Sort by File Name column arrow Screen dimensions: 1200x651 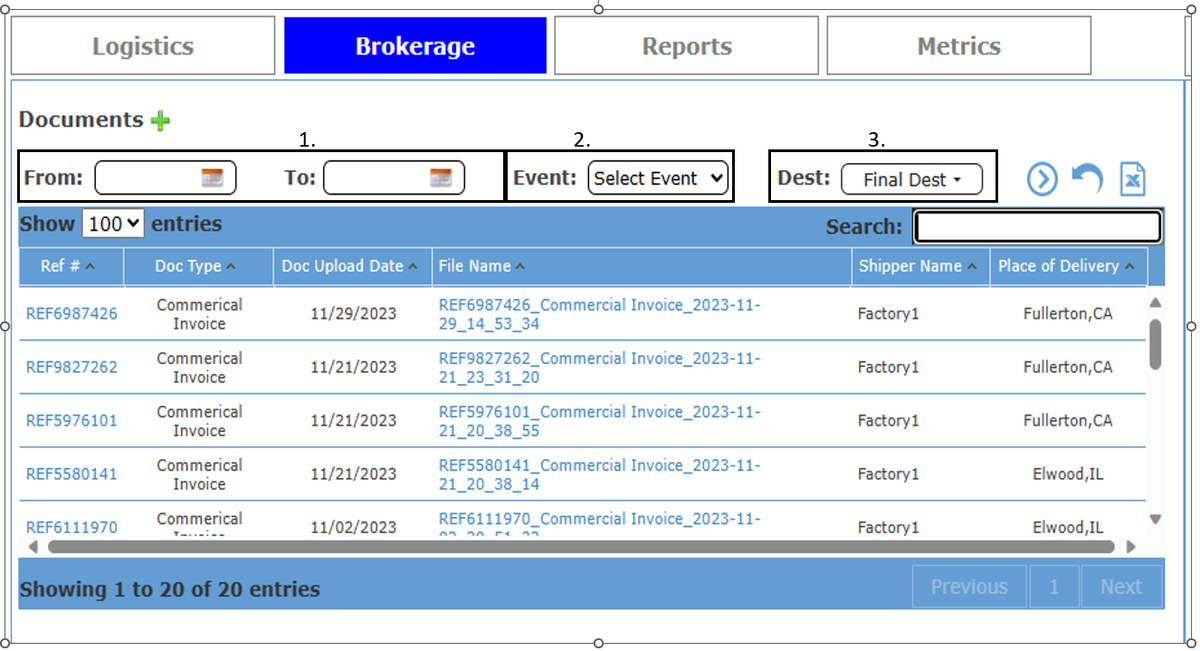pos(520,267)
